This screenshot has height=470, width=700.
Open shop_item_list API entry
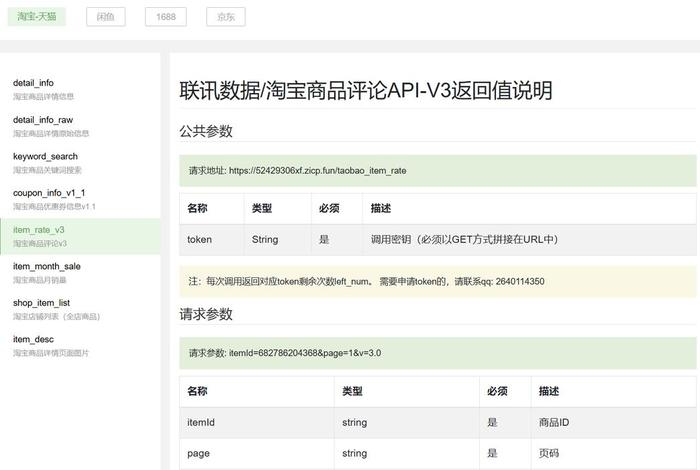coord(80,309)
